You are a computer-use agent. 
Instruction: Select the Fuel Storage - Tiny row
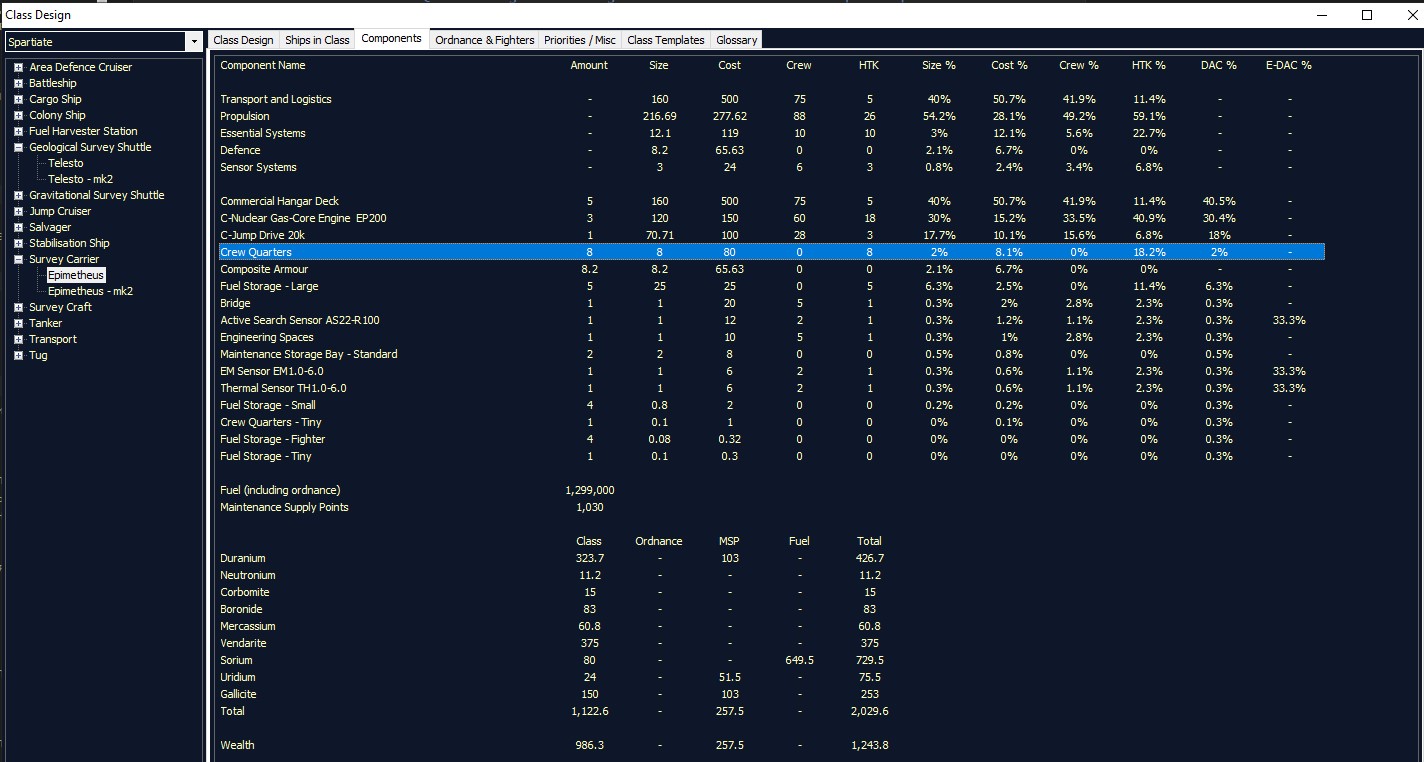point(772,456)
